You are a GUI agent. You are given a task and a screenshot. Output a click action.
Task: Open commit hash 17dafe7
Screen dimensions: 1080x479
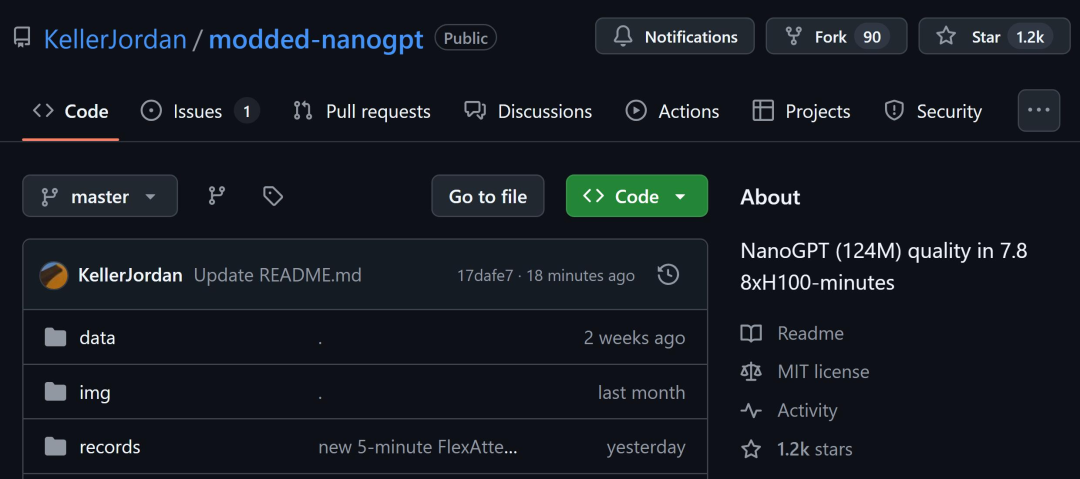tap(485, 276)
